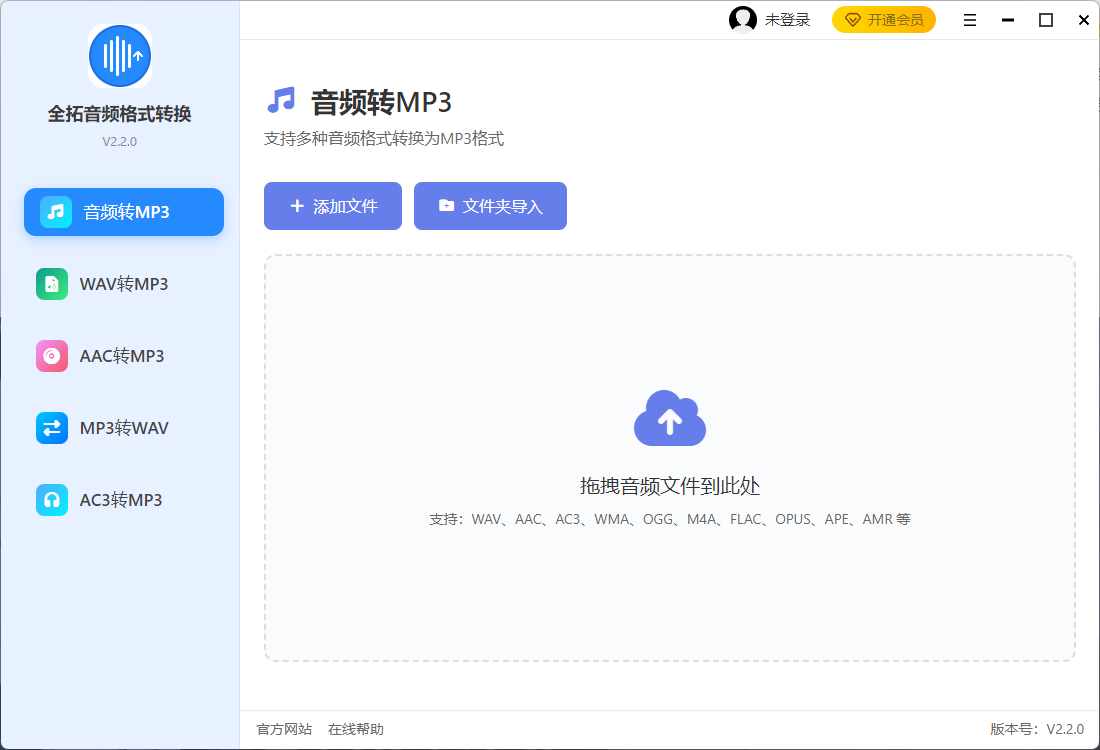Click the blue MP3转WAV swap arrows icon
The width and height of the screenshot is (1100, 750).
pyautogui.click(x=52, y=428)
